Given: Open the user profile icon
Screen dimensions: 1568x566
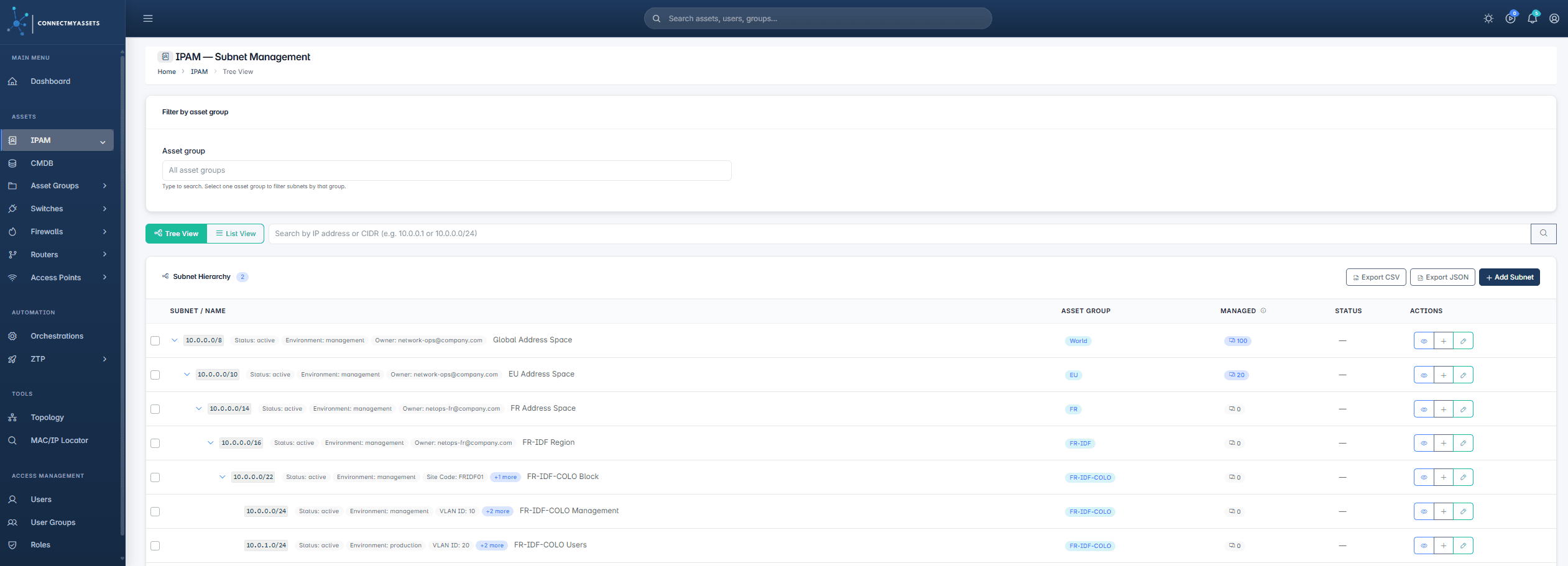Looking at the screenshot, I should (1554, 19).
